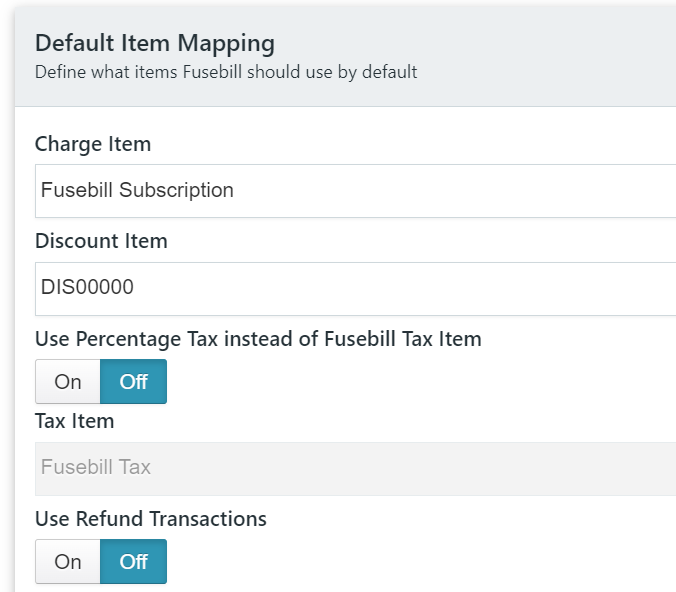Open the Charge Item field showing Fusebill Subscription
The image size is (676, 592).
point(355,191)
